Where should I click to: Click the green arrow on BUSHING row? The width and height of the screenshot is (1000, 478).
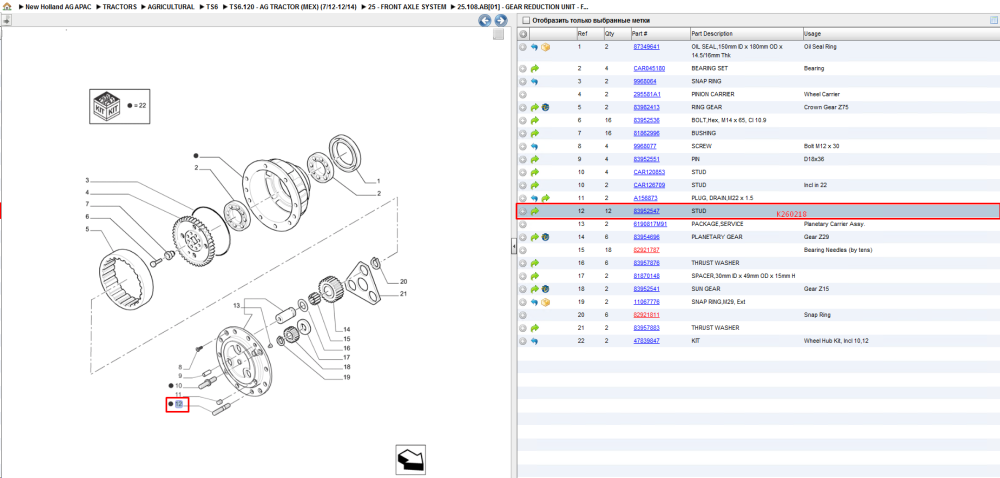tap(534, 133)
